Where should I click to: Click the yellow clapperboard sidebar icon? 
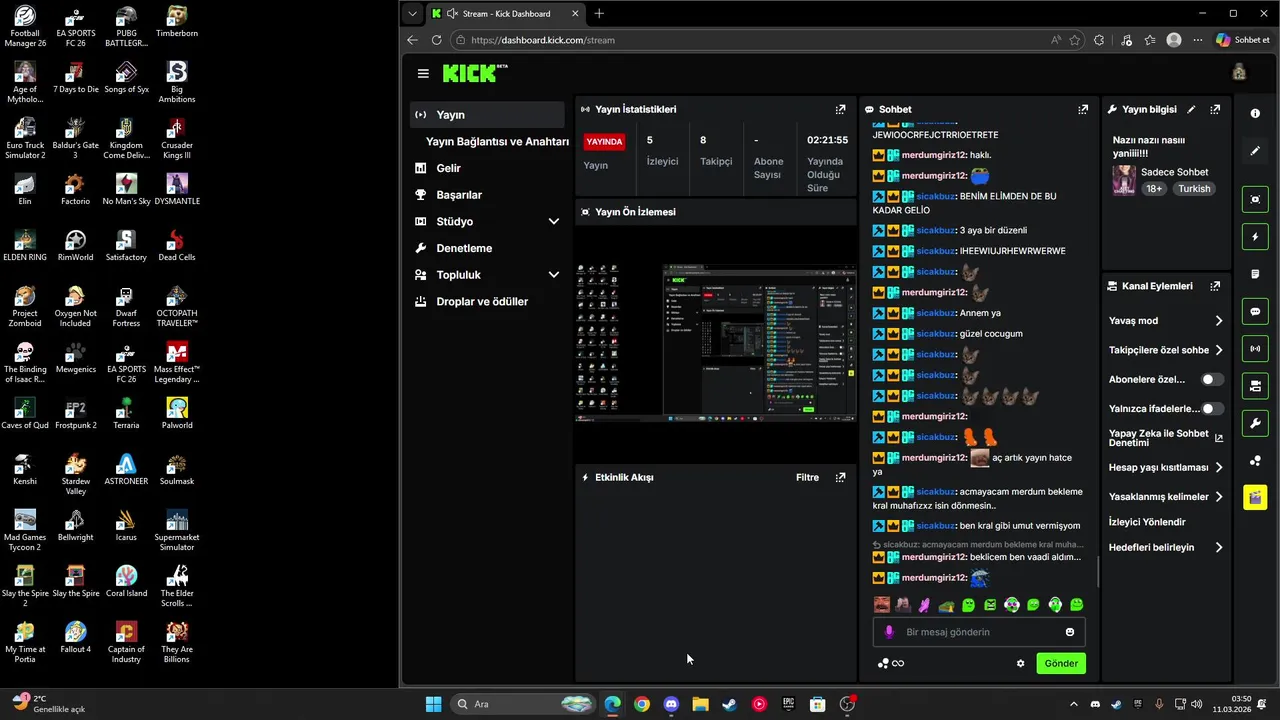(1255, 497)
